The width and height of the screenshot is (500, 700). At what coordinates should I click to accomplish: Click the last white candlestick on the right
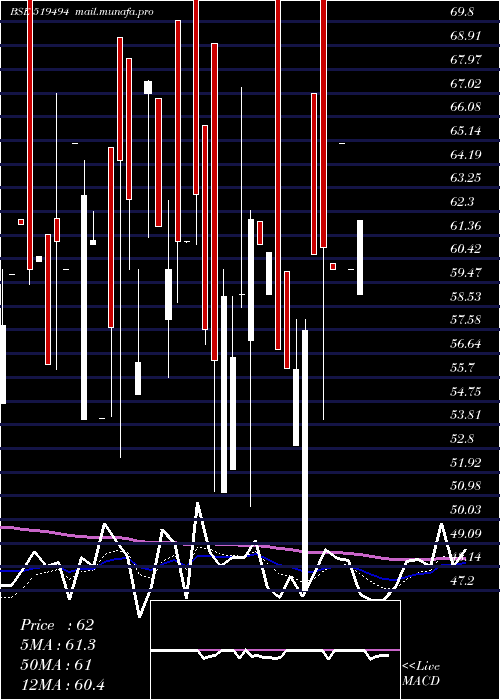coord(360,258)
